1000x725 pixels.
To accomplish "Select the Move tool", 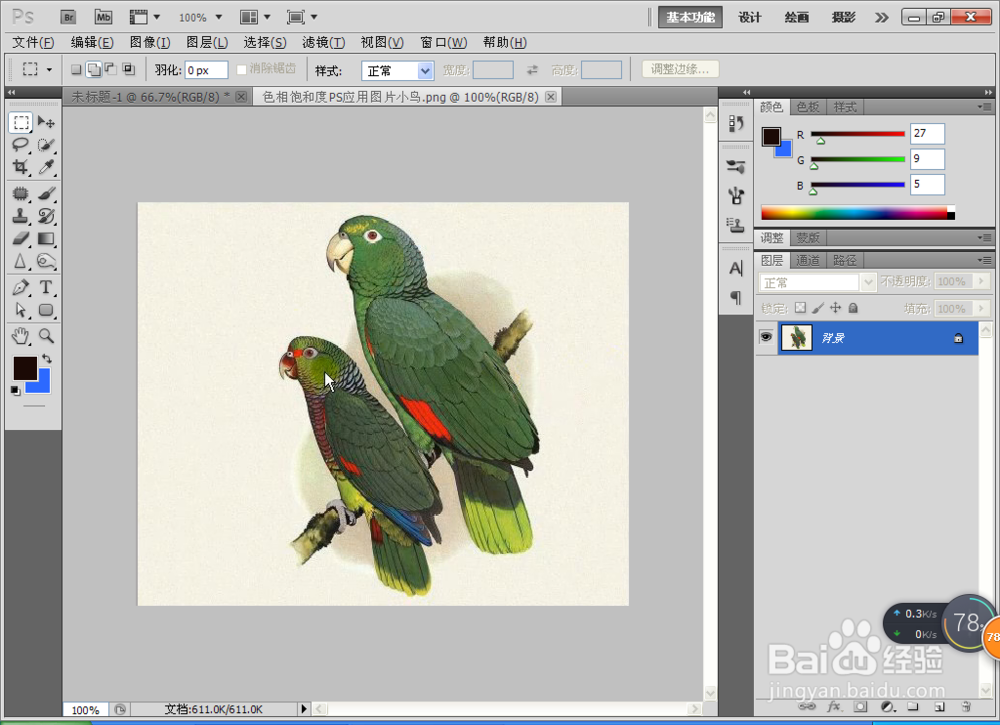I will [46, 122].
